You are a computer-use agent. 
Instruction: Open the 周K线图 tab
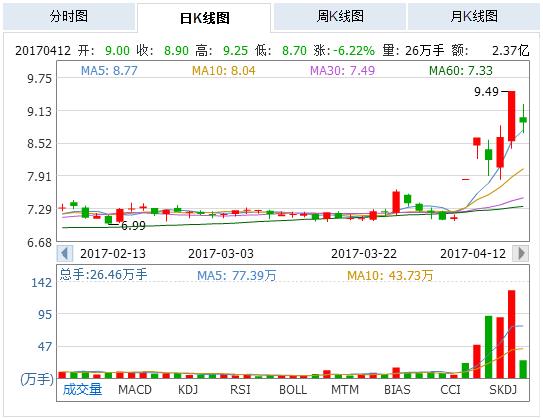pos(340,16)
